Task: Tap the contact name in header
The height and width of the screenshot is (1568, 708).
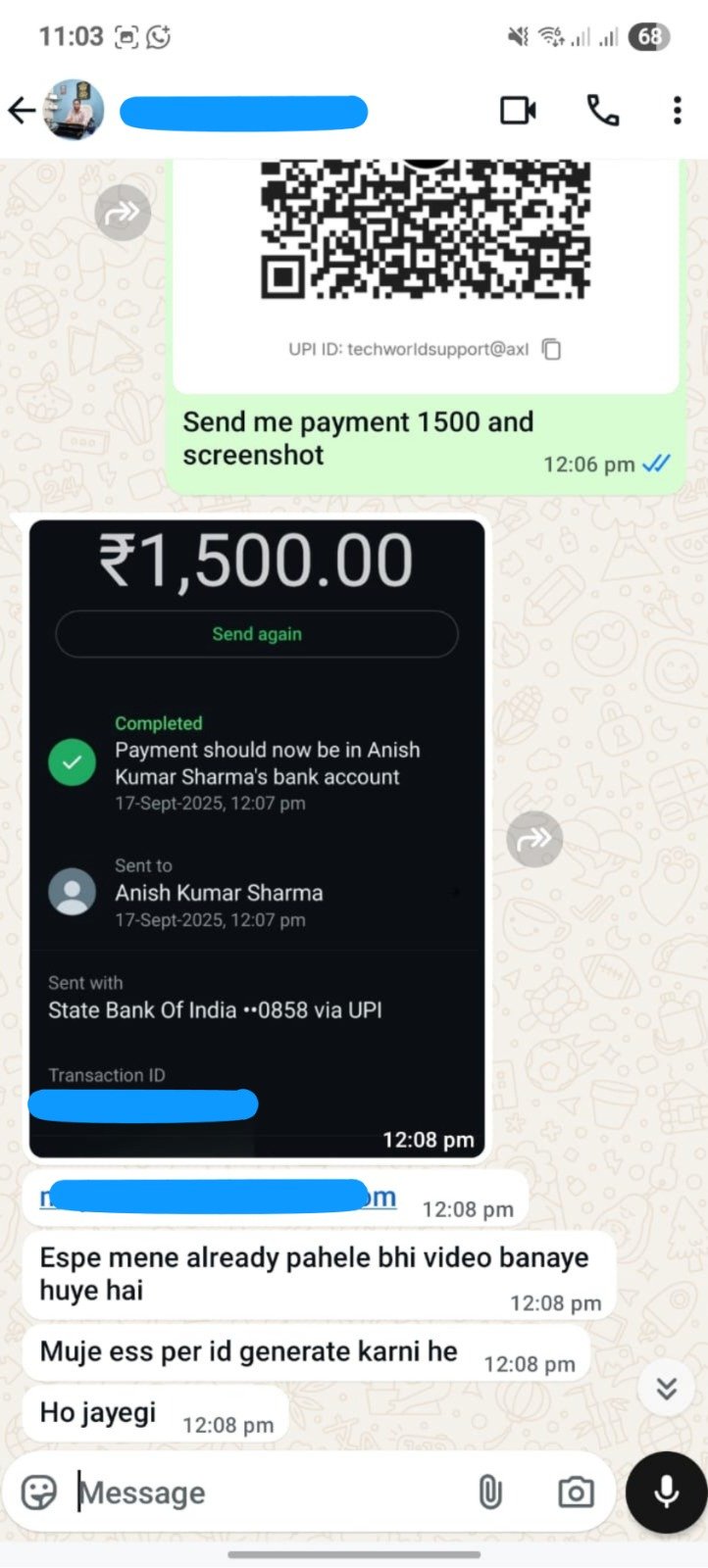Action: point(243,112)
